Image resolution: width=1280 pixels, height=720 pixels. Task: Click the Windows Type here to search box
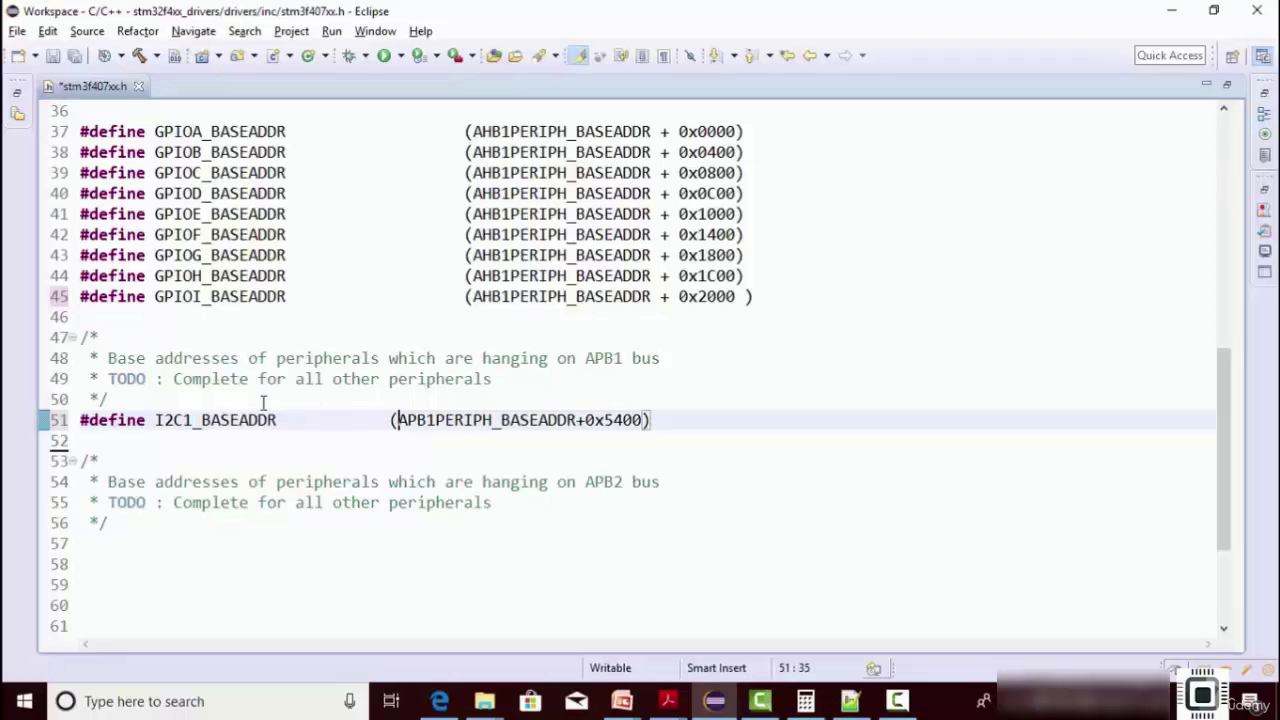207,701
